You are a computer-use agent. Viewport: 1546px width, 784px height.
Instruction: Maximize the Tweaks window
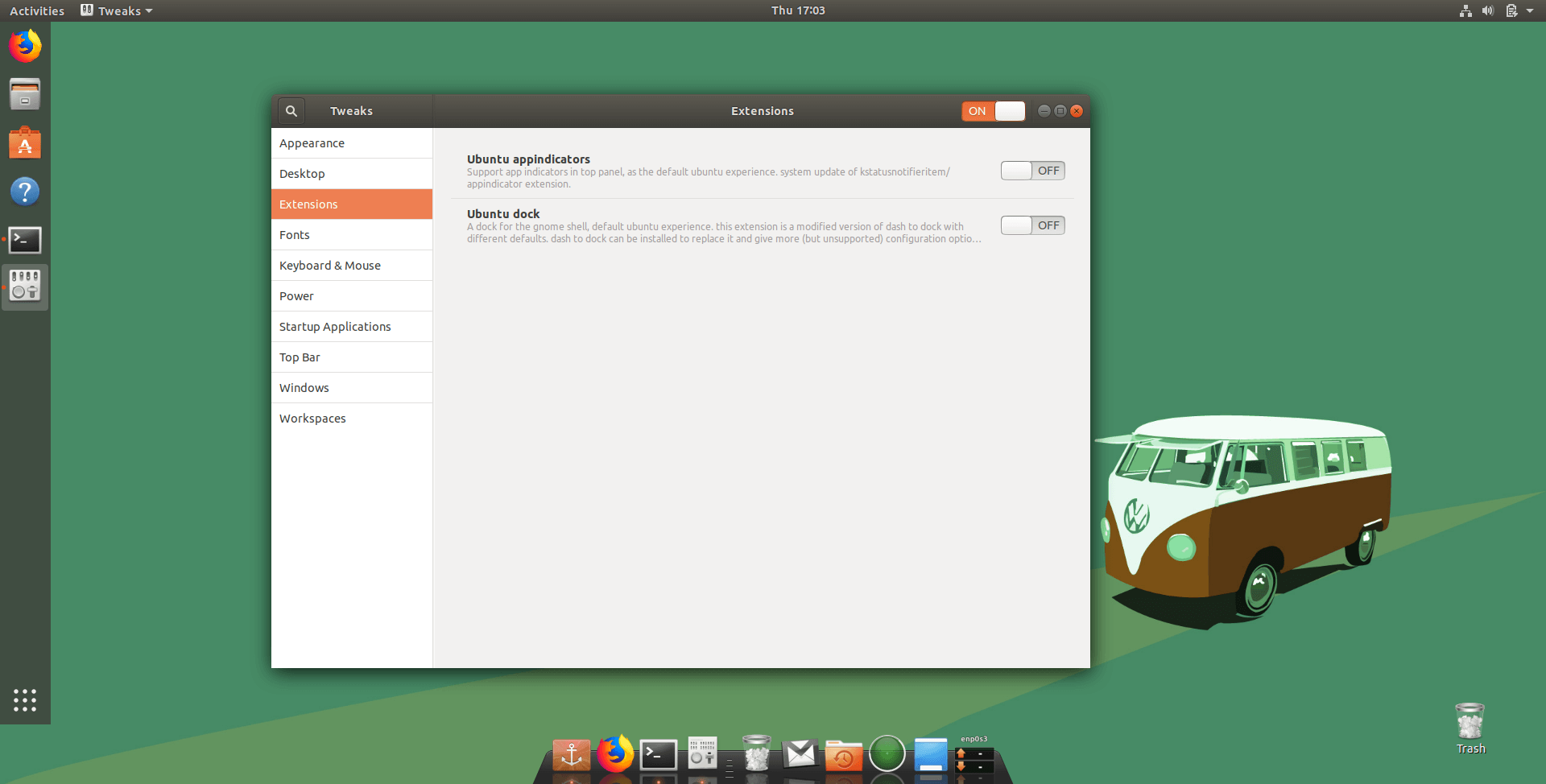(x=1060, y=111)
